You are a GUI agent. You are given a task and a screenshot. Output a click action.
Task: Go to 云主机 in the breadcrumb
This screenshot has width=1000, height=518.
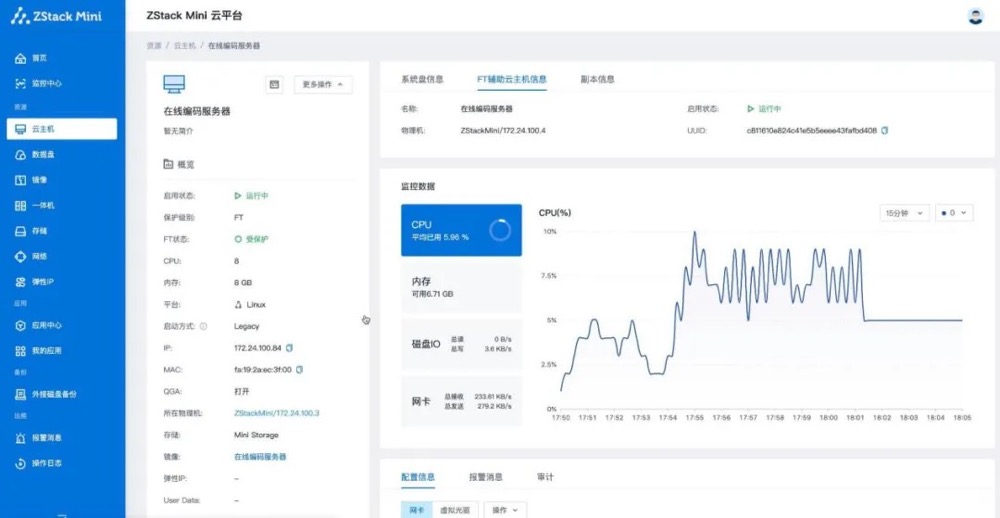pyautogui.click(x=184, y=46)
